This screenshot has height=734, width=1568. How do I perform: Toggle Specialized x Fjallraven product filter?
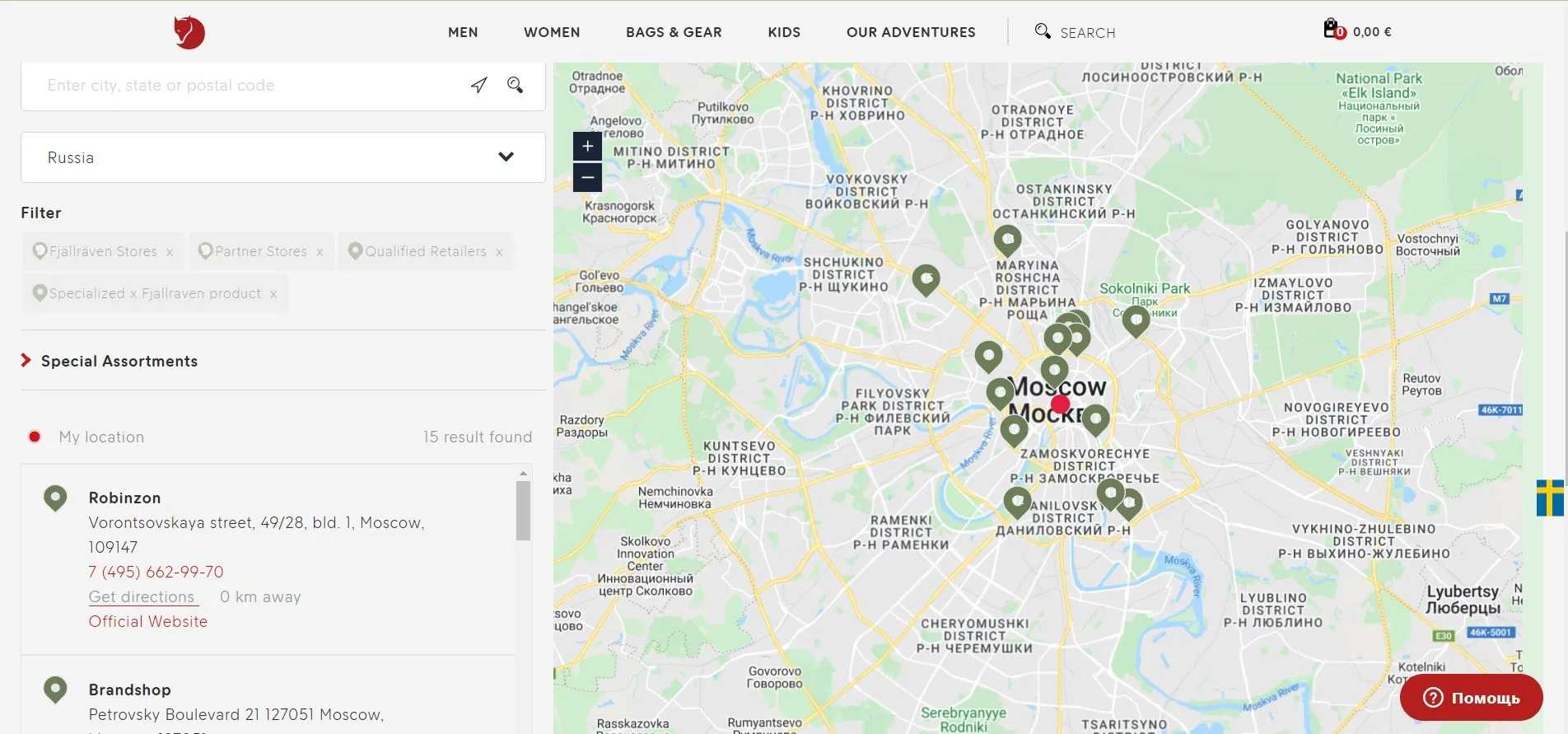155,293
